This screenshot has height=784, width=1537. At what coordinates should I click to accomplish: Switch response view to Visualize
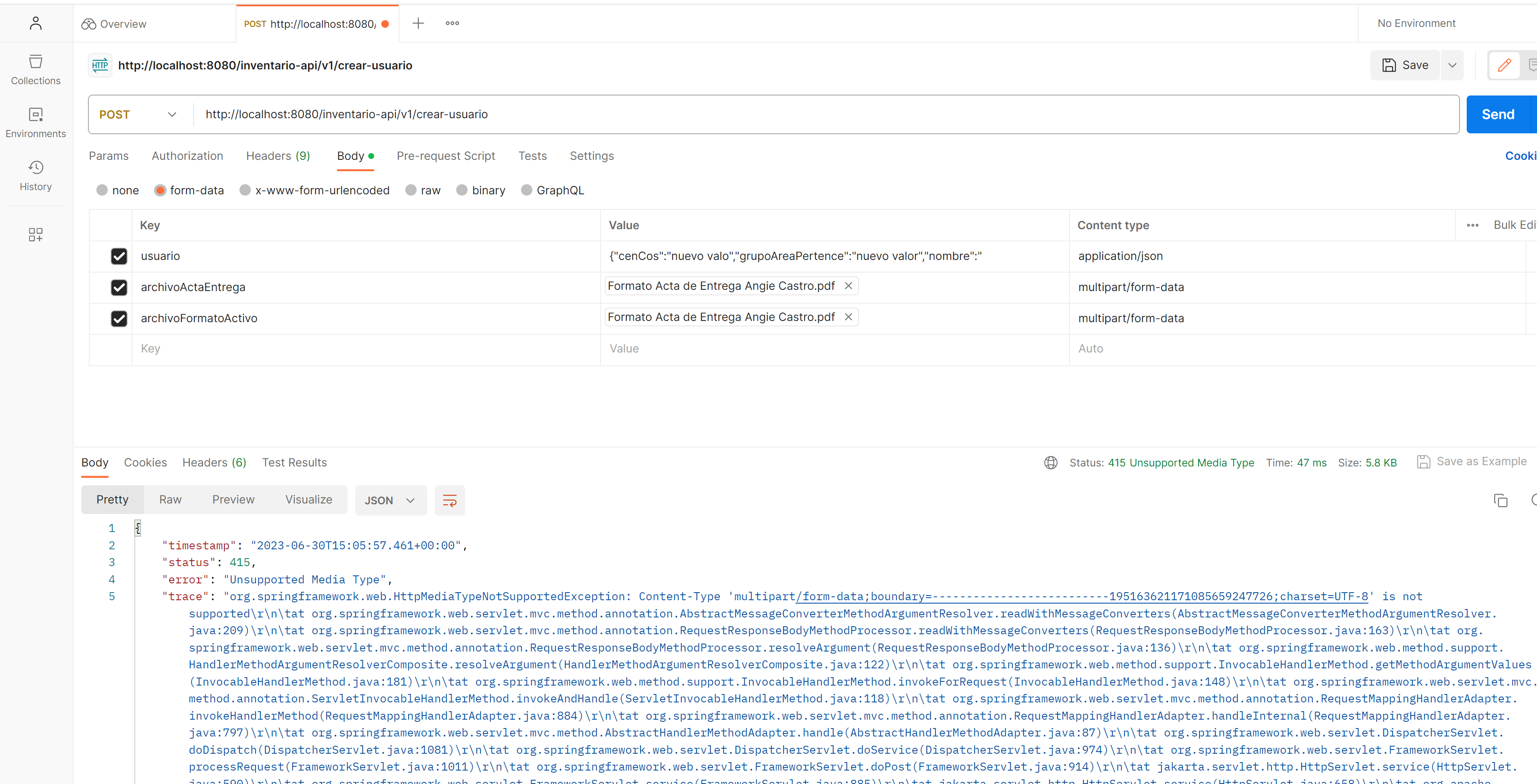click(308, 500)
